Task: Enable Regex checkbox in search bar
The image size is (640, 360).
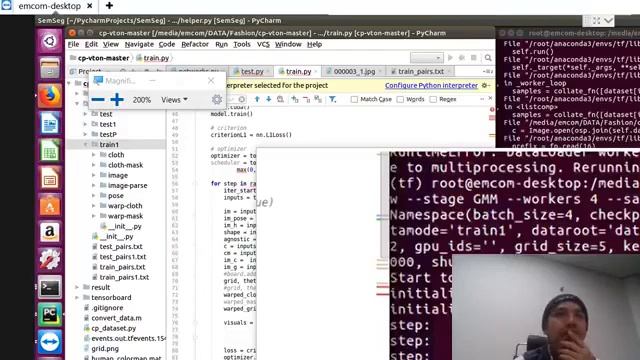Action: pyautogui.click(x=433, y=99)
